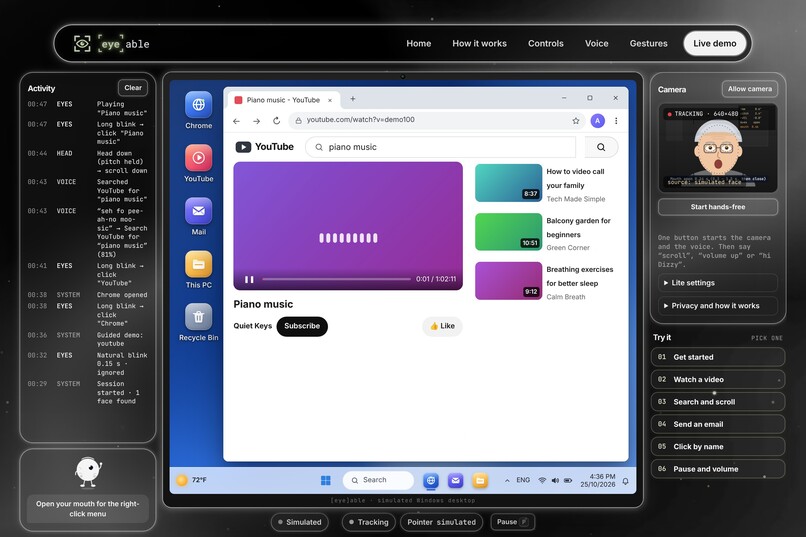806x537 pixels.
Task: Click the YouTube logo
Action: point(264,147)
